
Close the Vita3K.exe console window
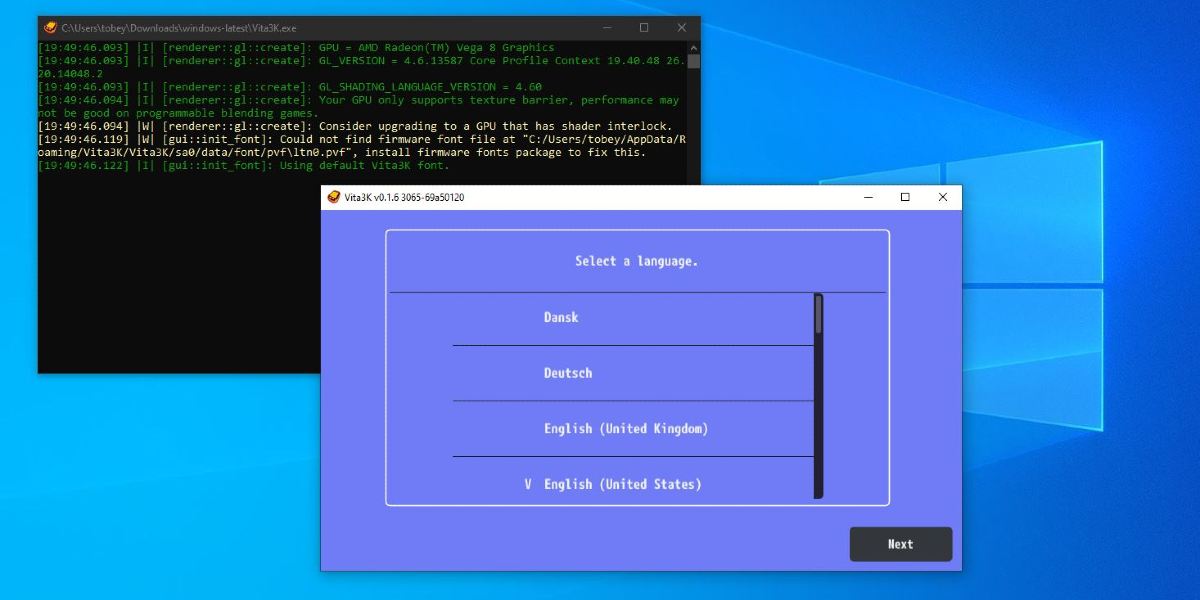[681, 28]
